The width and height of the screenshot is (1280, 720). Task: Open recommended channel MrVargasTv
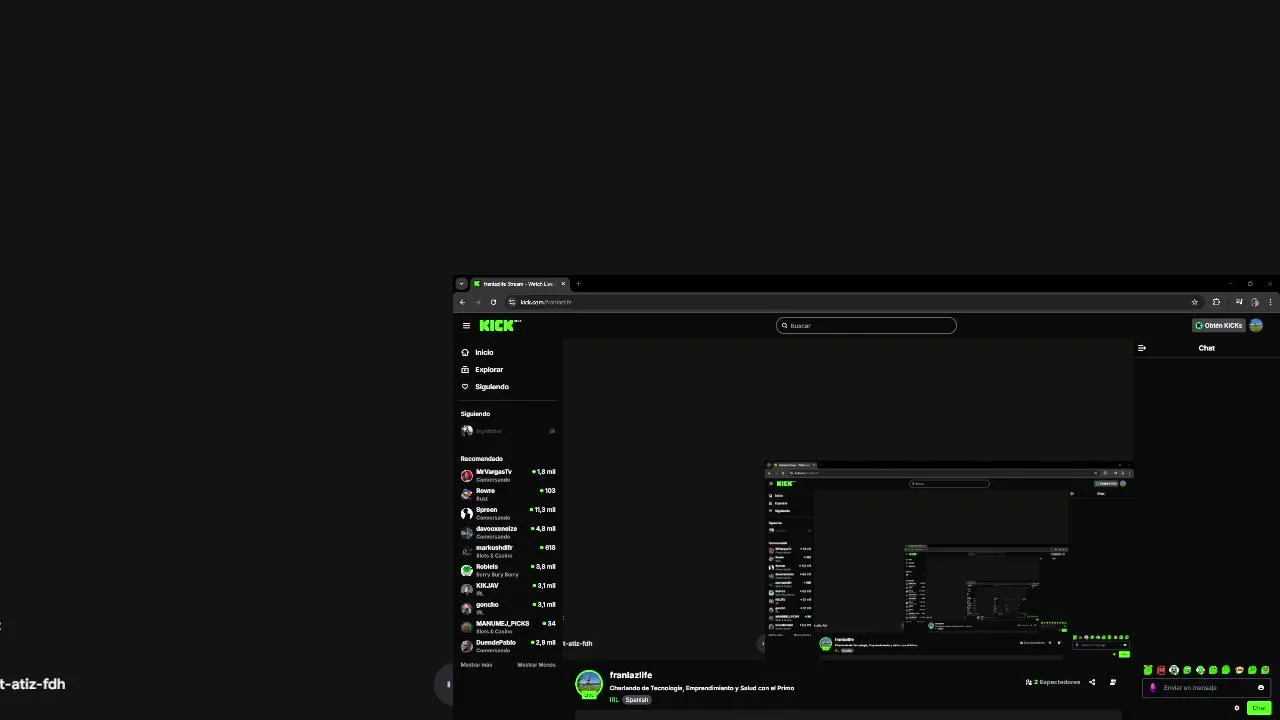click(x=508, y=475)
